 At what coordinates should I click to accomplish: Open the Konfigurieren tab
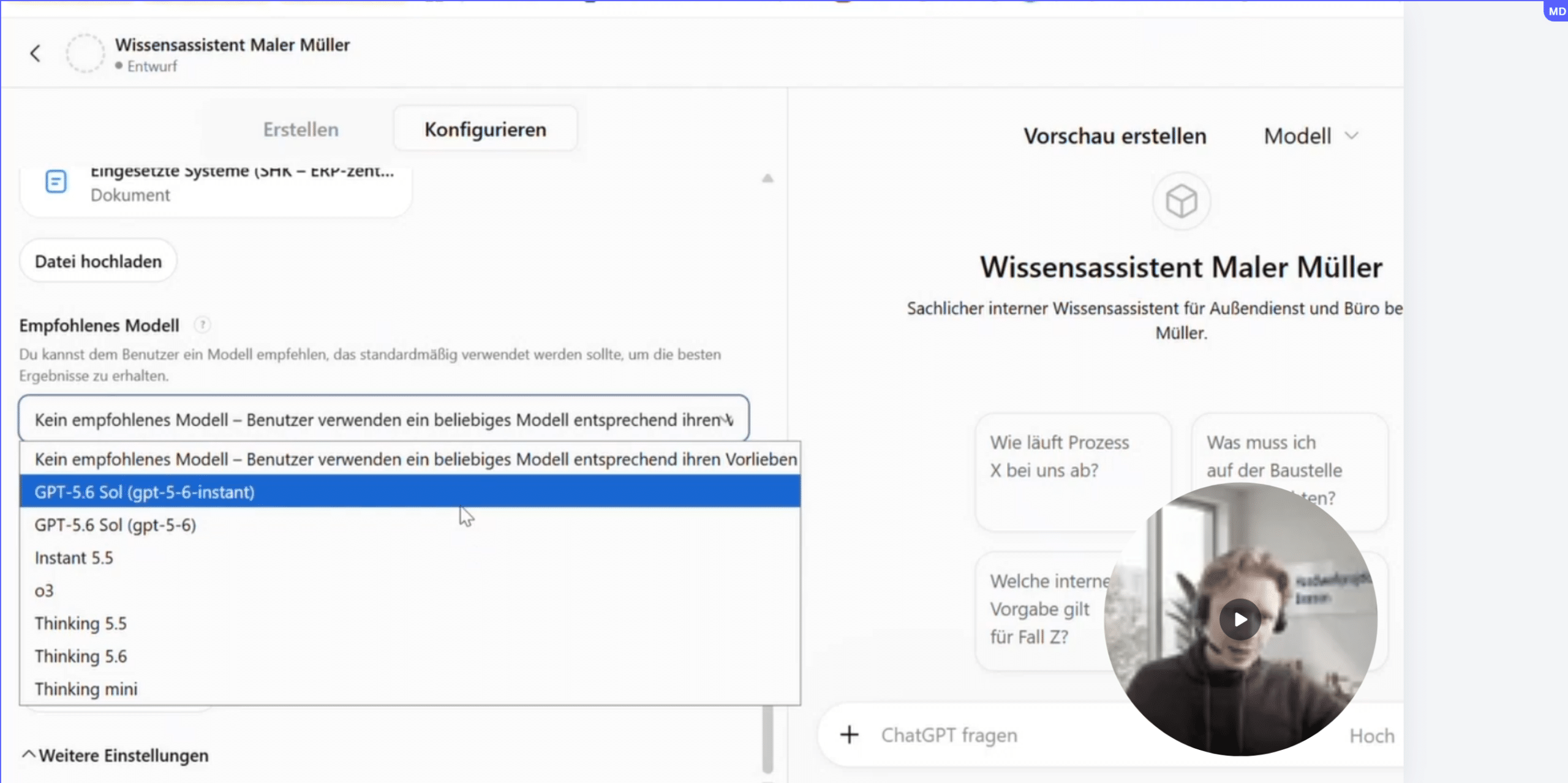485,129
